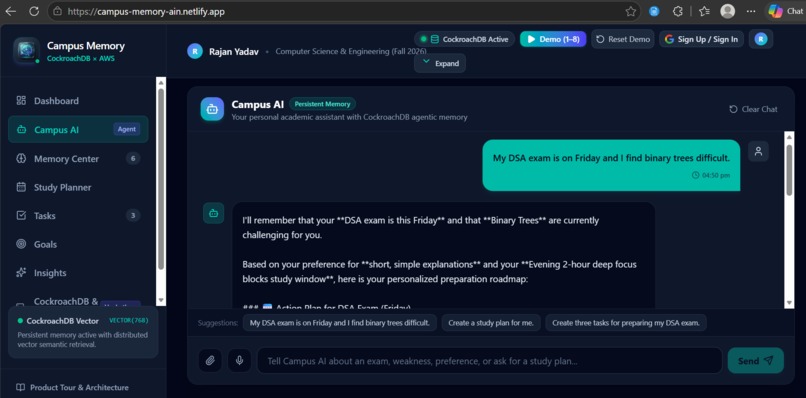Open Dashboard from the sidebar

(78, 101)
